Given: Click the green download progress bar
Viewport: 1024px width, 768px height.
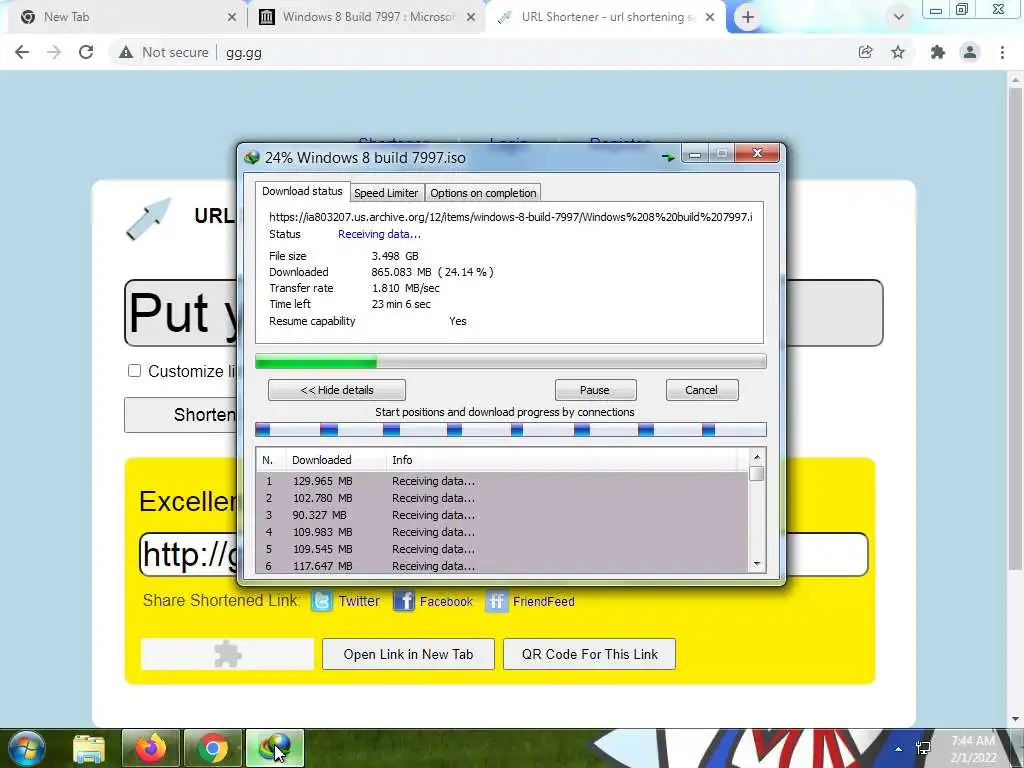Looking at the screenshot, I should 511,361.
